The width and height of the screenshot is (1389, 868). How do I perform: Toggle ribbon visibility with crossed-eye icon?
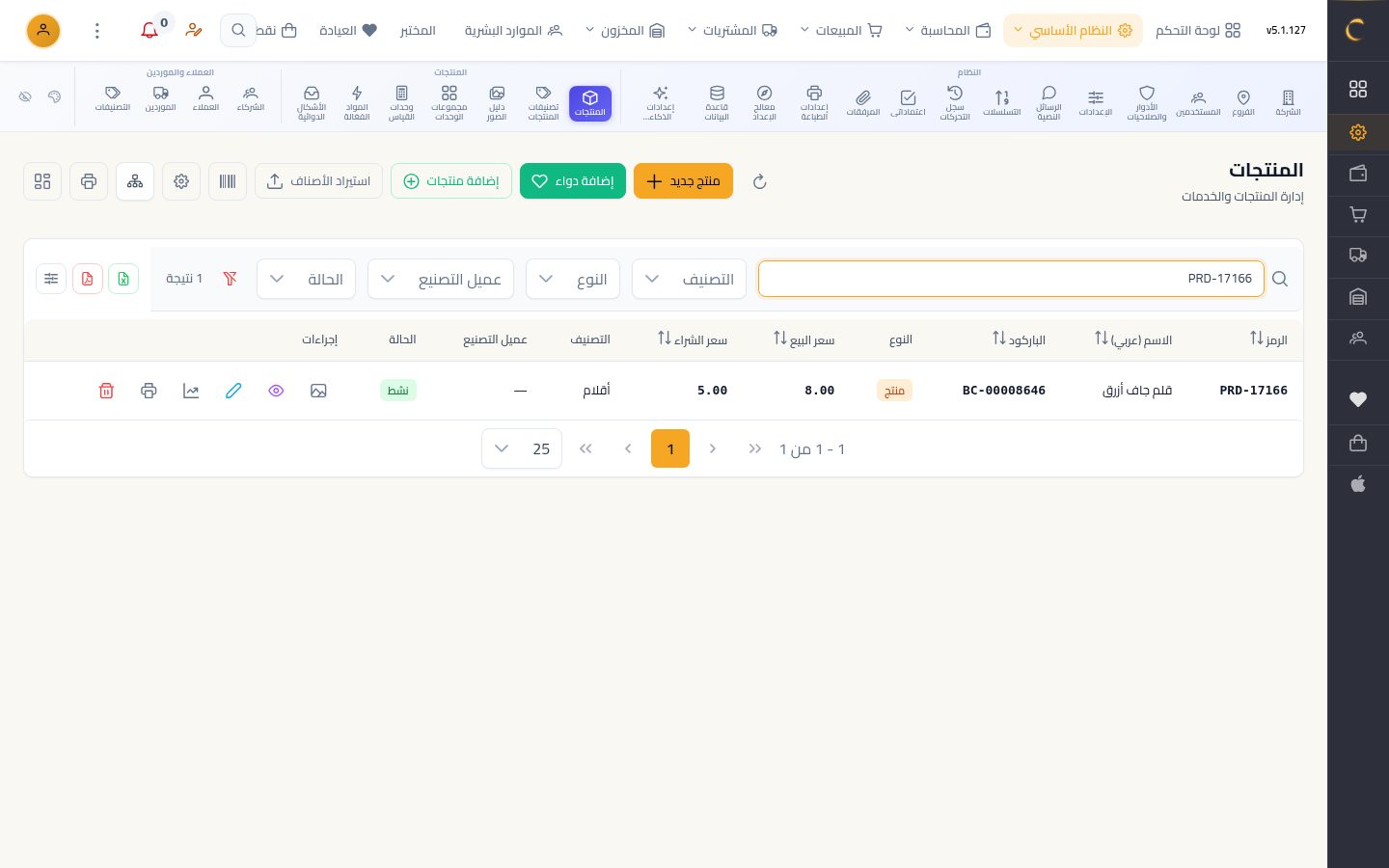click(25, 96)
